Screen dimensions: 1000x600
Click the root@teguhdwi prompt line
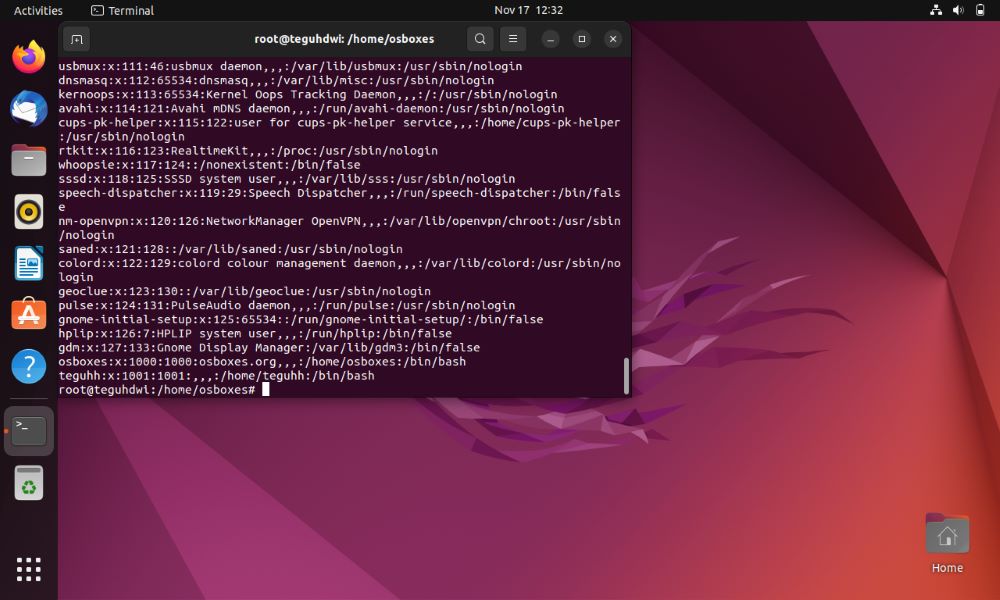pyautogui.click(x=164, y=390)
